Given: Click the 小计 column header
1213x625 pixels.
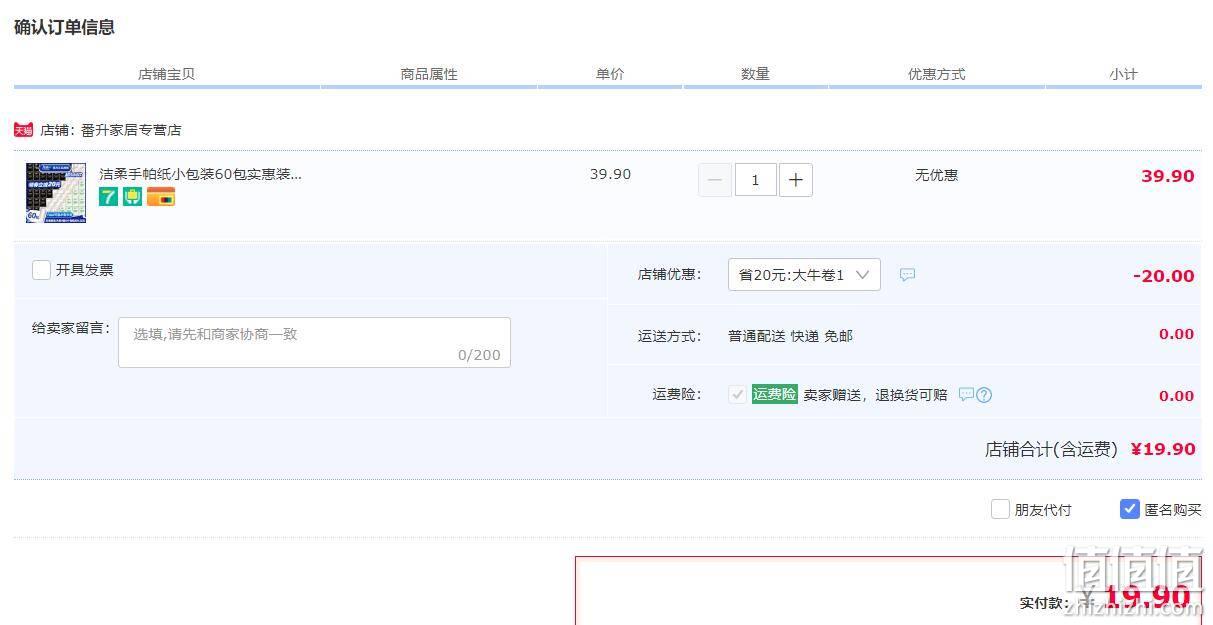Looking at the screenshot, I should [1124, 74].
